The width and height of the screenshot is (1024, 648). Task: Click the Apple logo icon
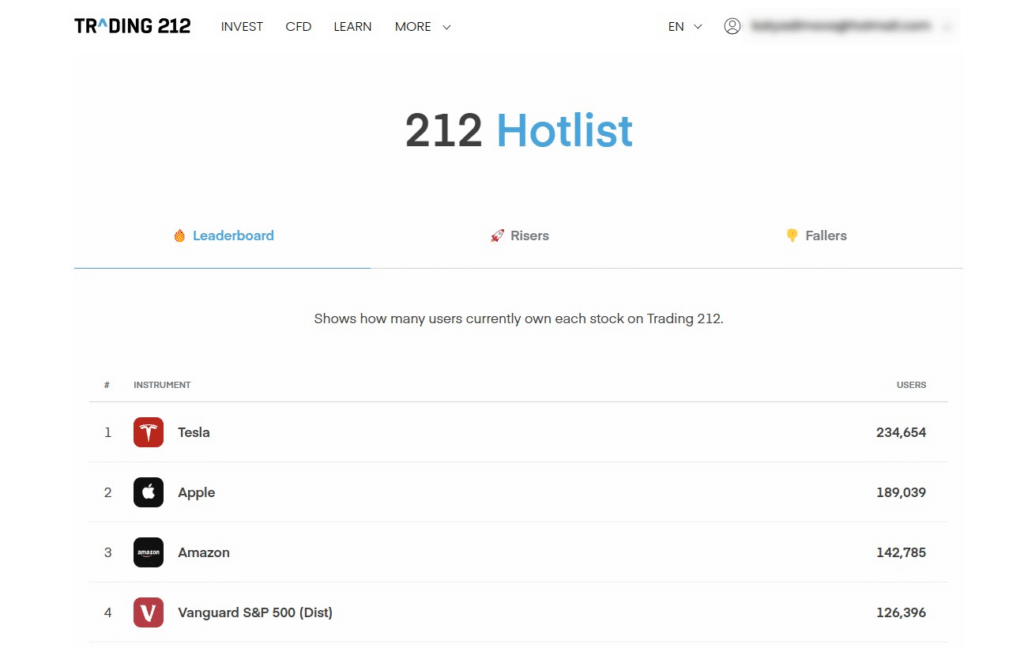pos(148,493)
